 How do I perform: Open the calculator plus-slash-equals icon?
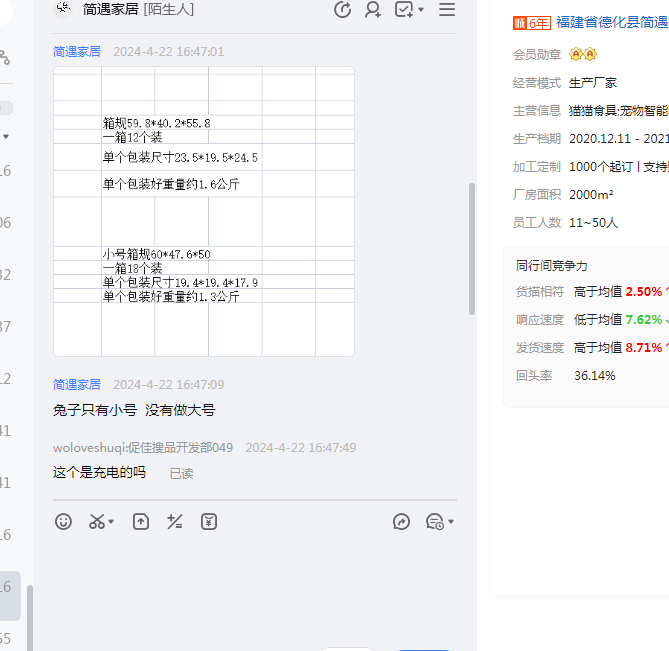(x=175, y=521)
